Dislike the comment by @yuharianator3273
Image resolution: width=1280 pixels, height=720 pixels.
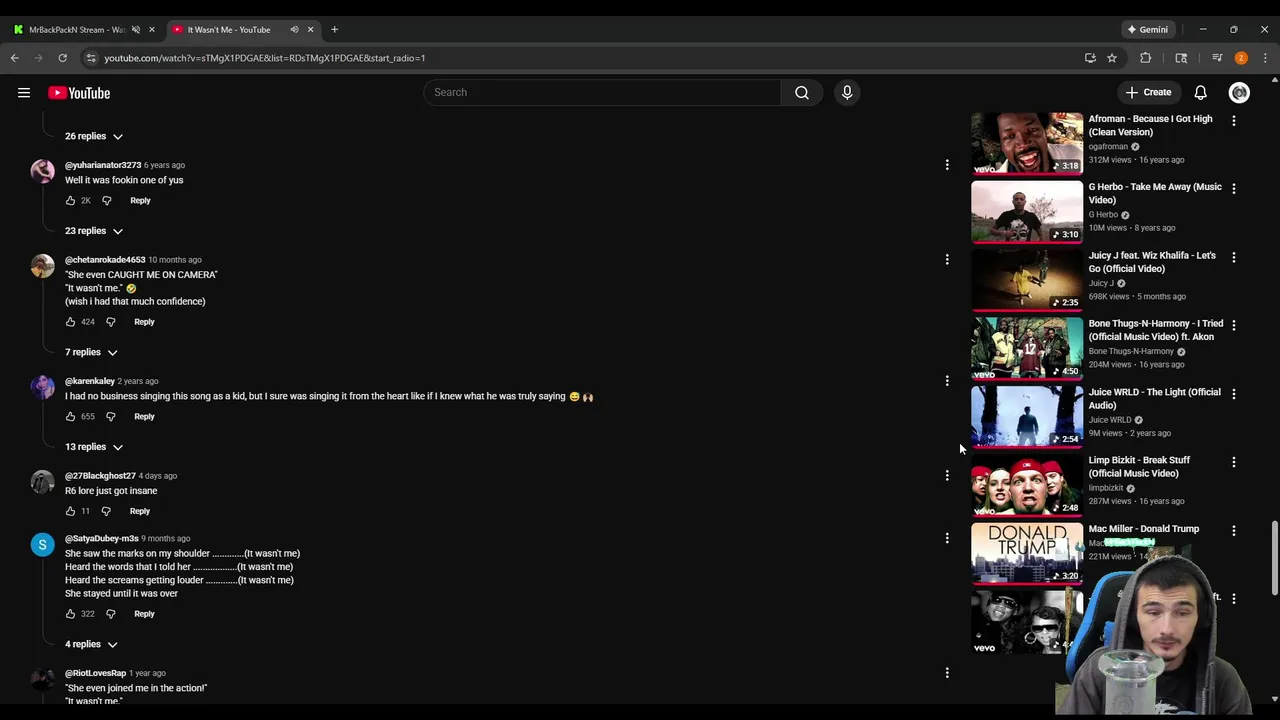pyautogui.click(x=106, y=200)
